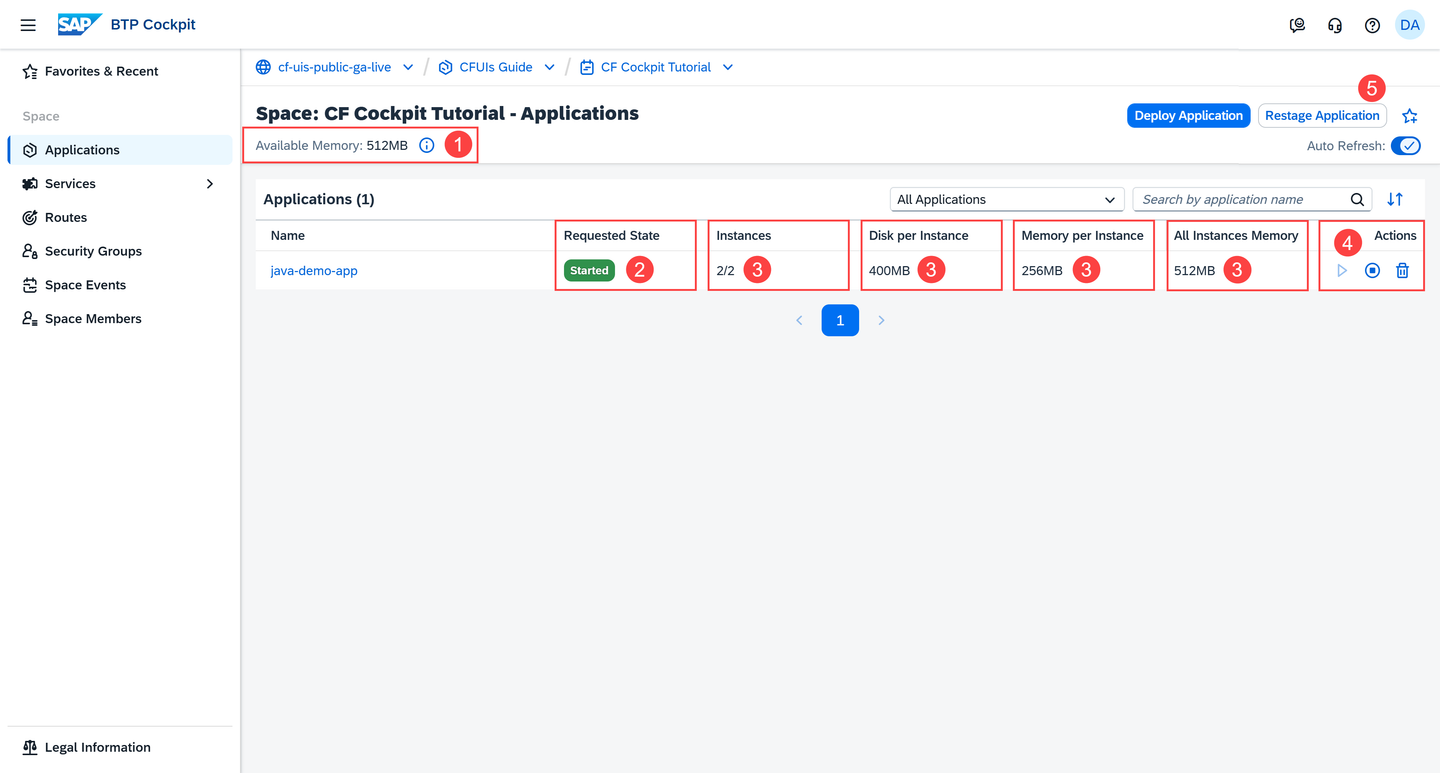Open the sort applications icon

tap(1395, 199)
